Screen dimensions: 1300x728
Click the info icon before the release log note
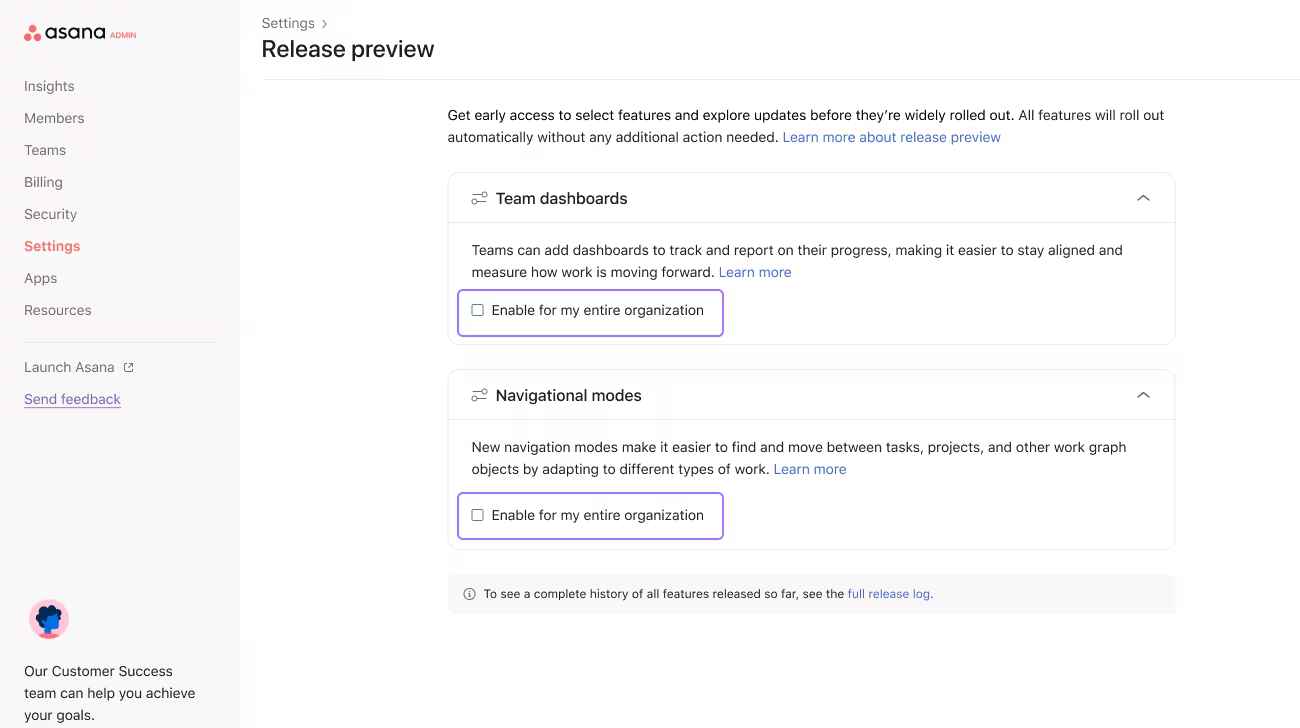coord(468,593)
